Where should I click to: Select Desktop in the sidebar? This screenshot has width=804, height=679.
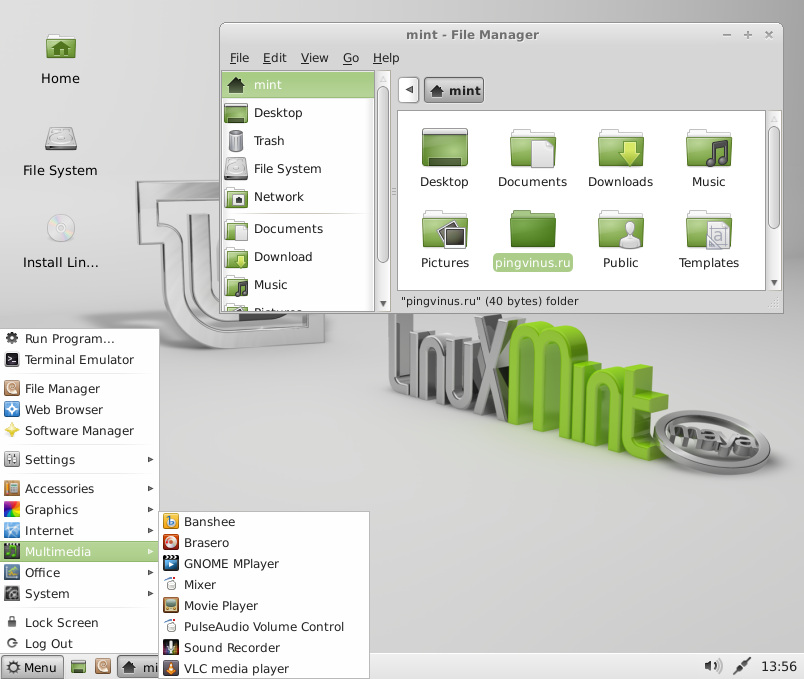pos(298,113)
